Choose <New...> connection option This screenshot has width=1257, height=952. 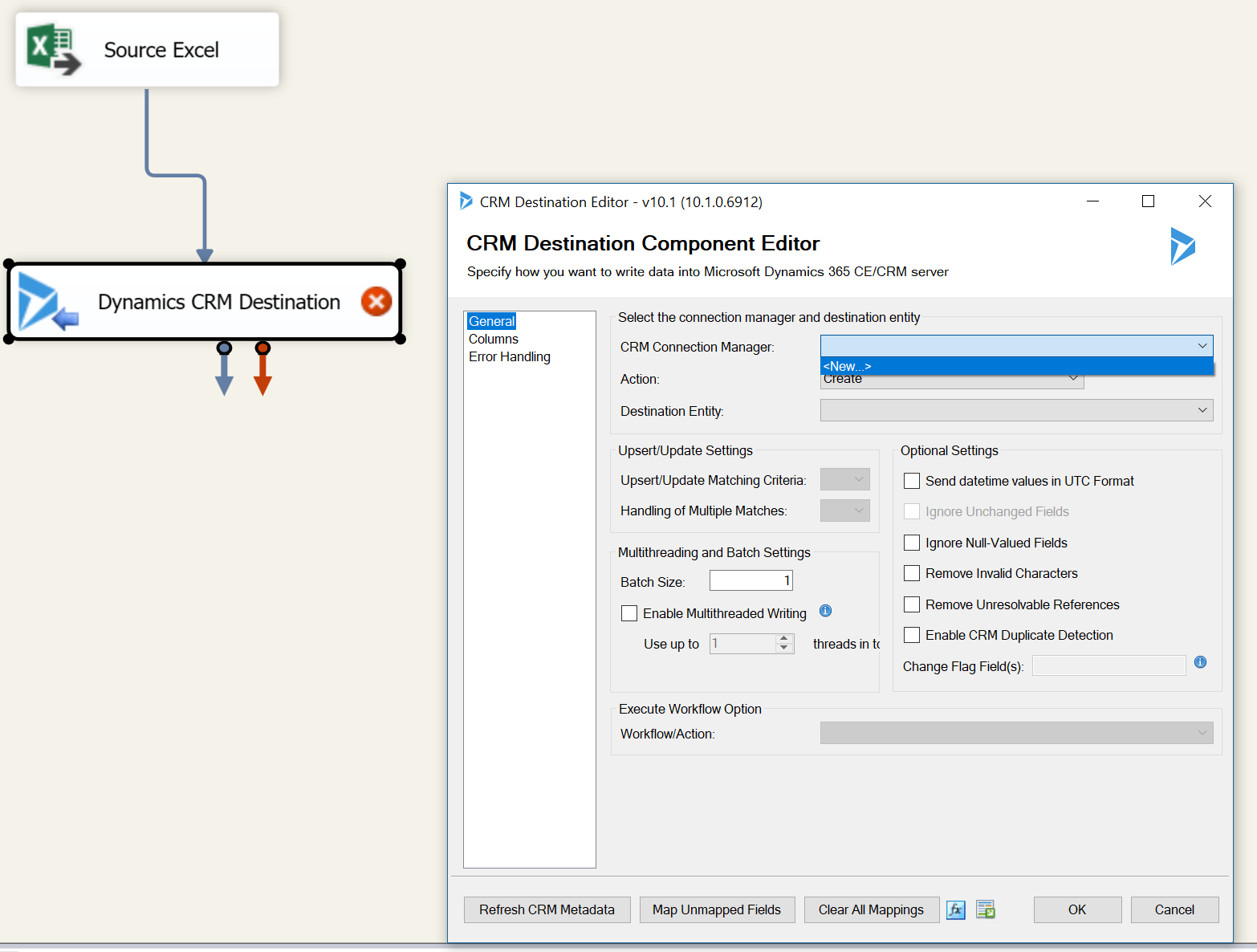[x=1016, y=366]
